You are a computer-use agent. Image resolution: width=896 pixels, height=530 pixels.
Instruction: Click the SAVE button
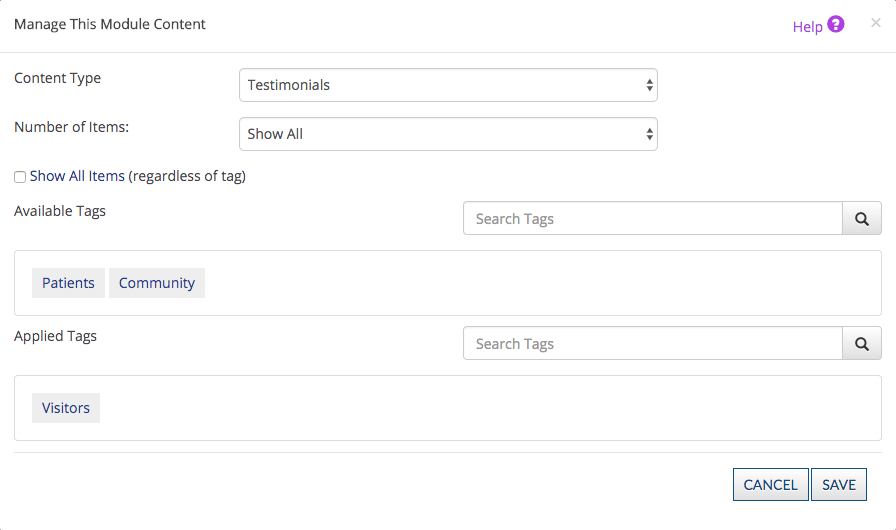point(839,484)
